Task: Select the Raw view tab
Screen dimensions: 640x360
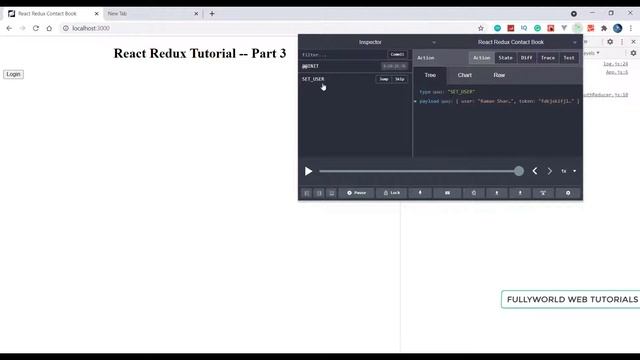Action: 499,75
